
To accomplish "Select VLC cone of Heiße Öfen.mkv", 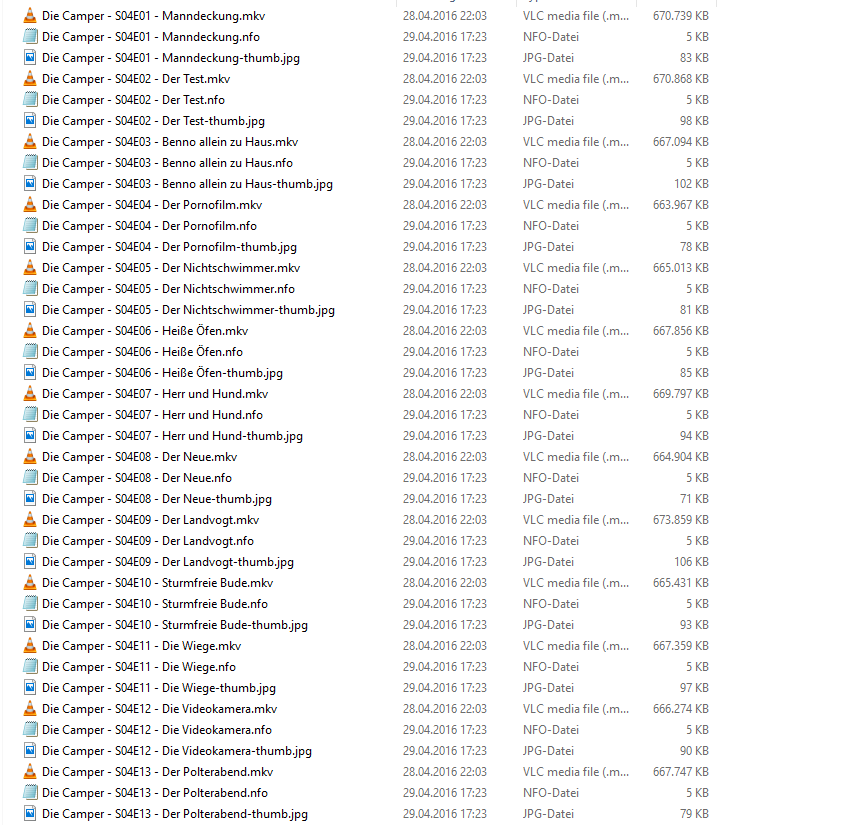I will pos(30,331).
